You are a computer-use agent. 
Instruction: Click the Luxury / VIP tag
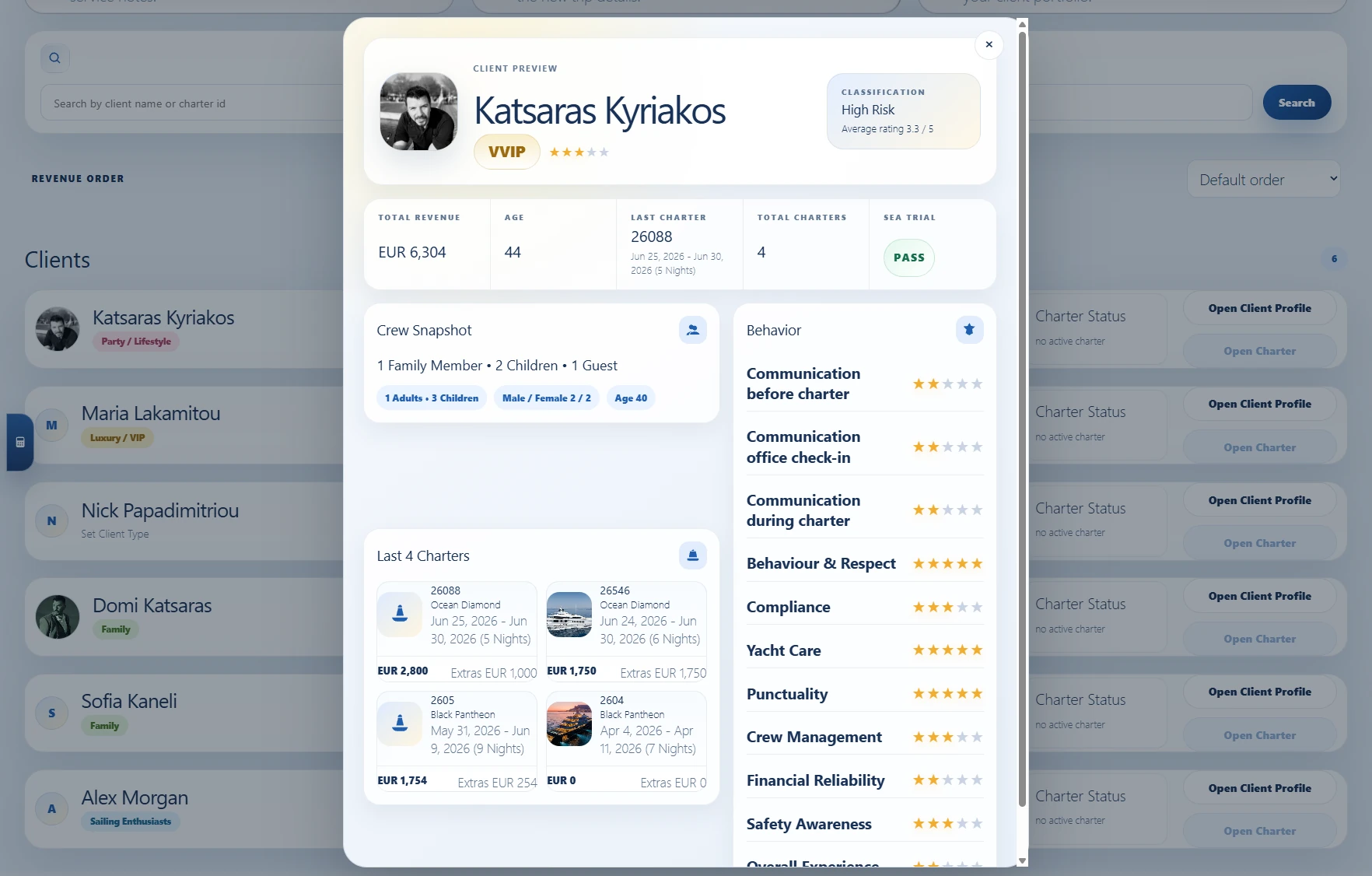117,438
